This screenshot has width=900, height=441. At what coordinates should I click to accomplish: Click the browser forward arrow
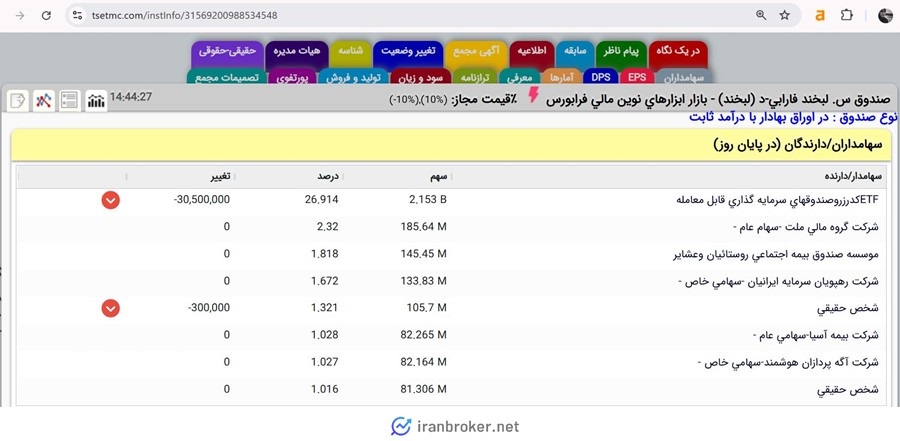20,16
